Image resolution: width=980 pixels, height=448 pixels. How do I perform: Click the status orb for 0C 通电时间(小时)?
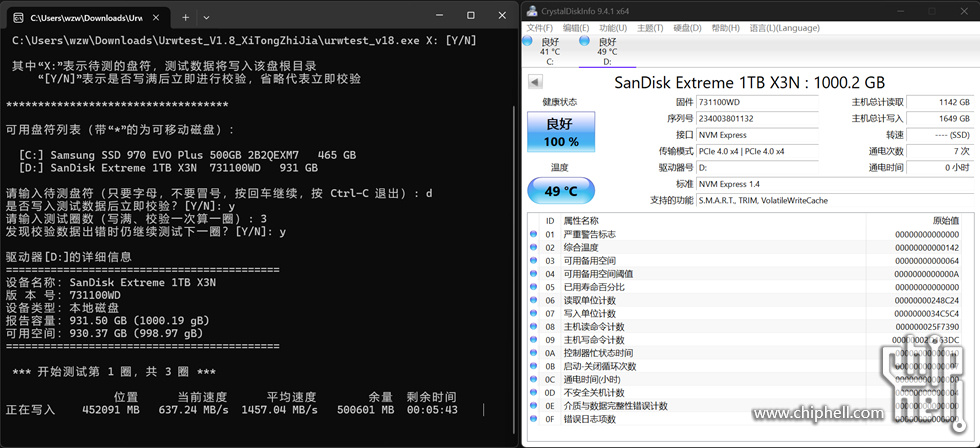pyautogui.click(x=533, y=379)
